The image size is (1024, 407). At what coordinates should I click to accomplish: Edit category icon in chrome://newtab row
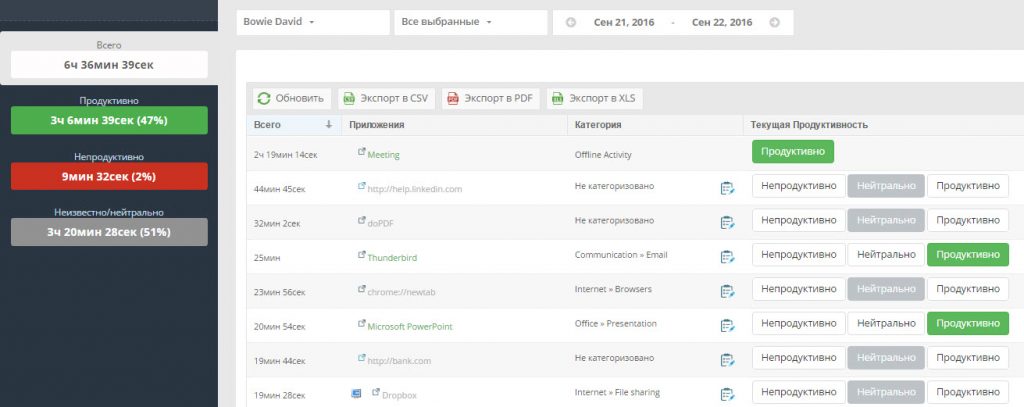pos(727,291)
